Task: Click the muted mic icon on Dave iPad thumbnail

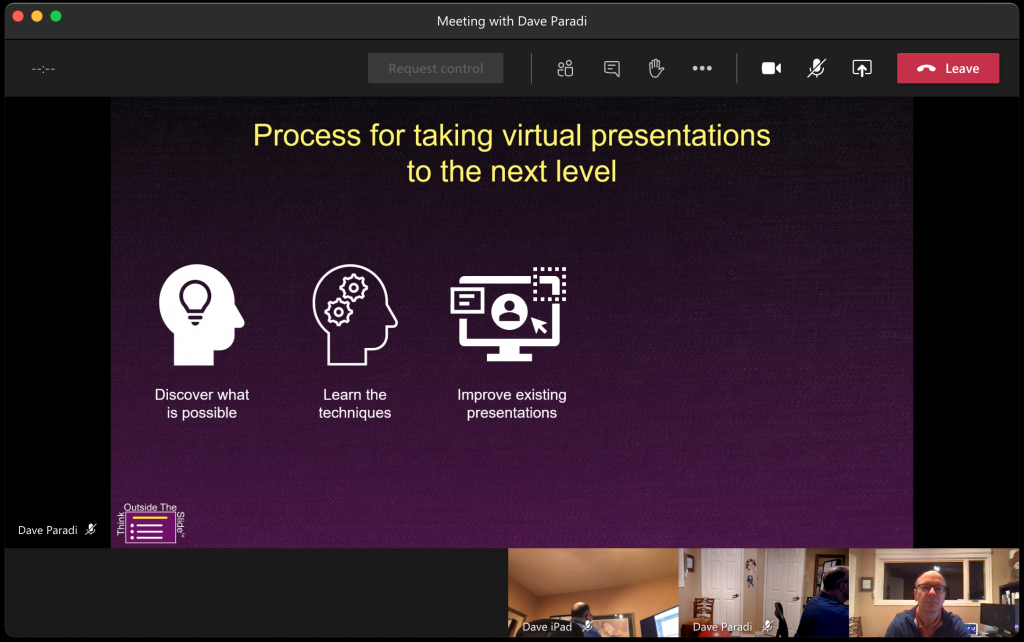Action: click(587, 628)
